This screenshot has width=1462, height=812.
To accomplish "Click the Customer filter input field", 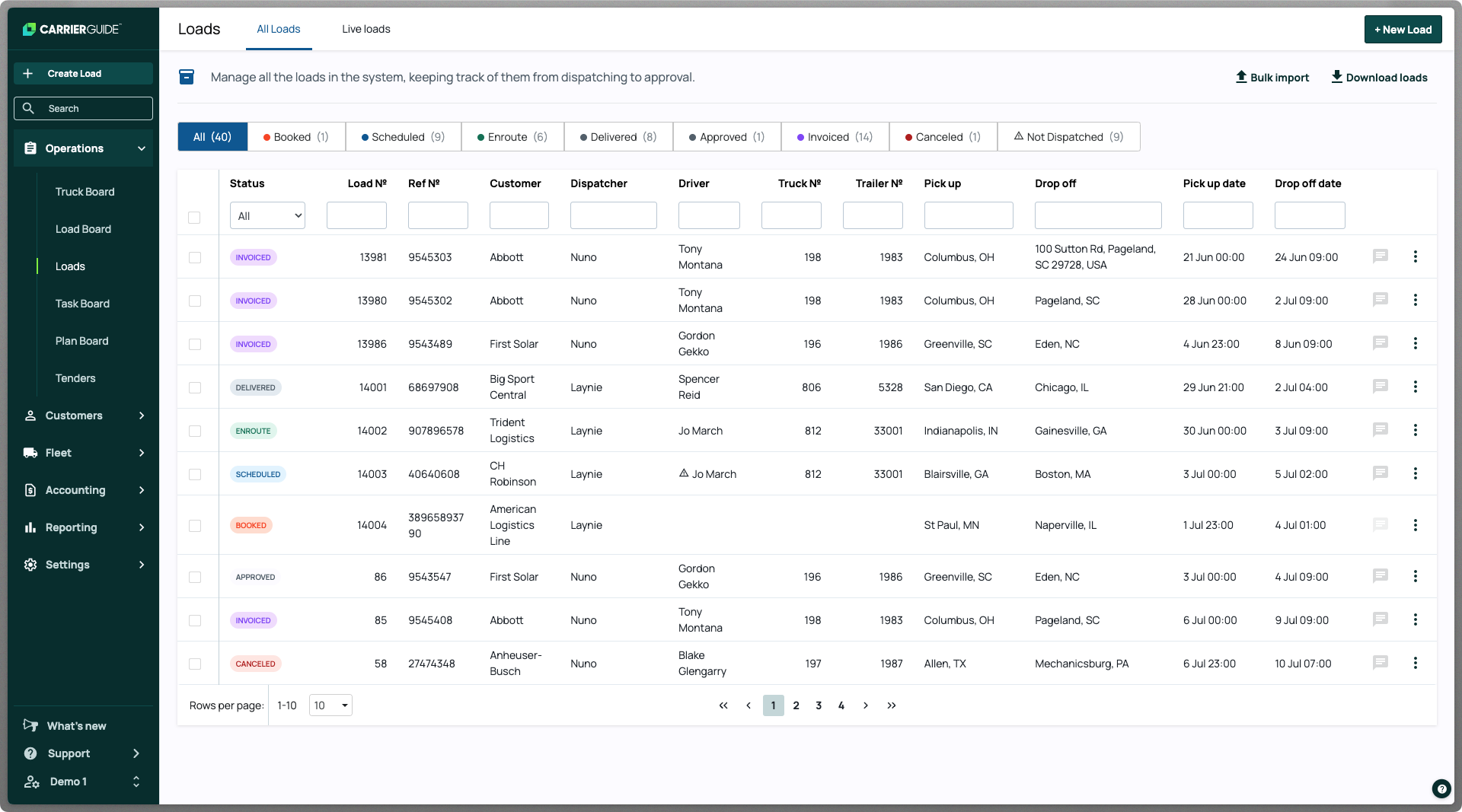I will [519, 215].
